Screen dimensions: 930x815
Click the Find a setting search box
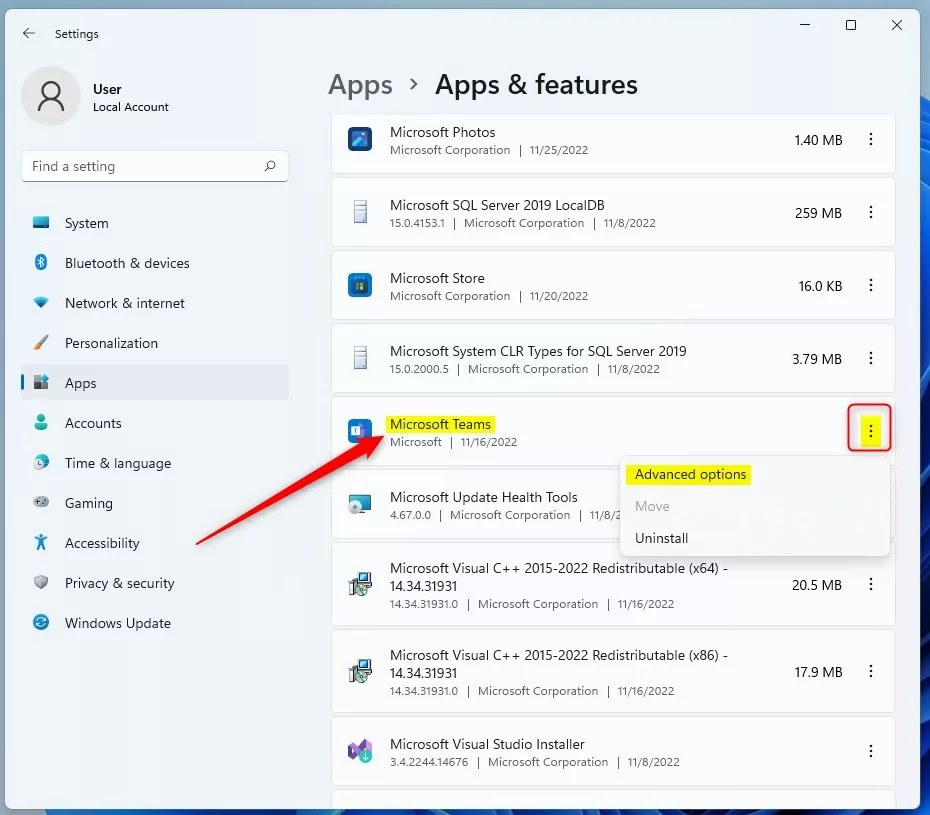coord(140,167)
